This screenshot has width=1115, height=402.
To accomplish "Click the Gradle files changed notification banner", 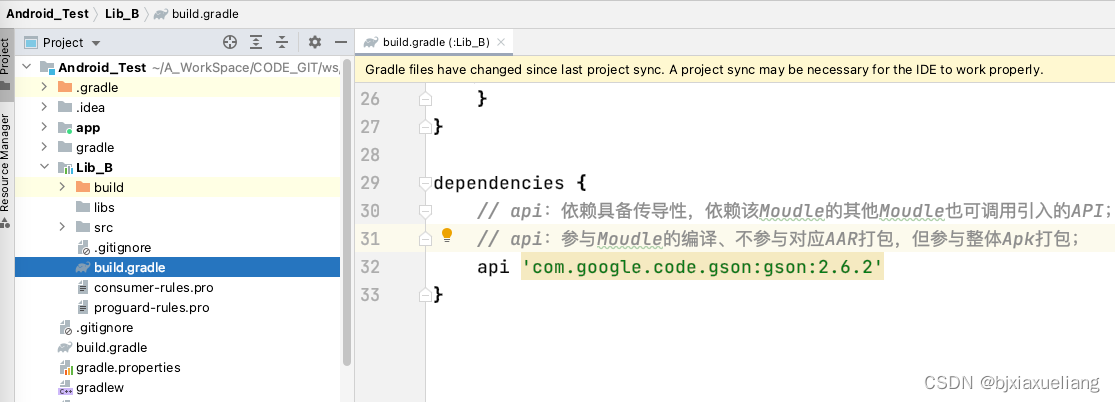I will [735, 70].
